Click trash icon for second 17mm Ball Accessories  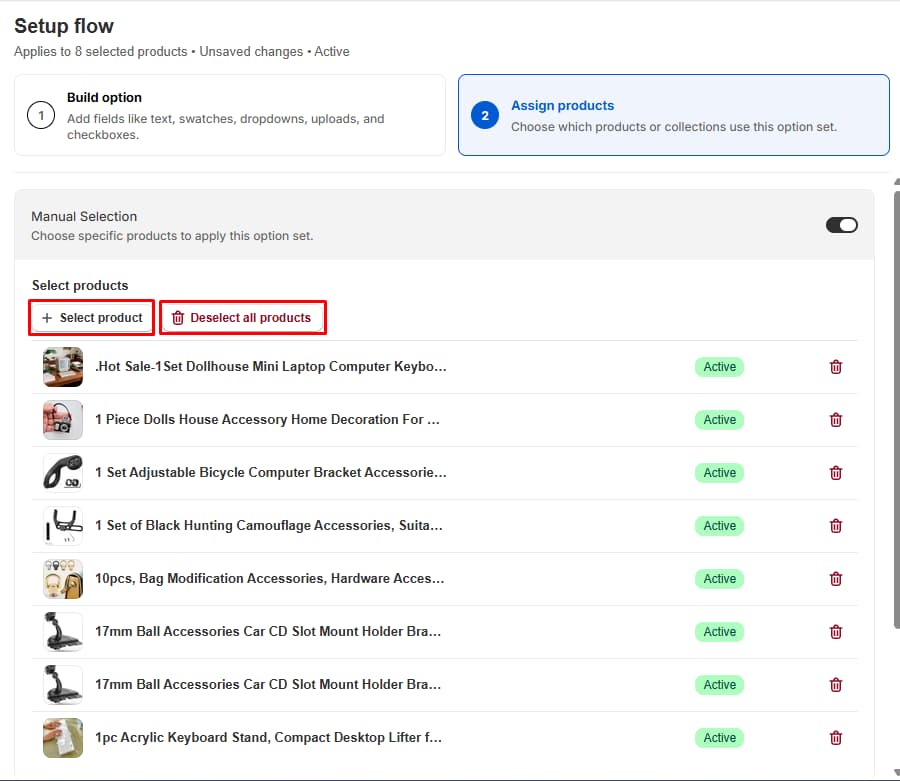[836, 685]
